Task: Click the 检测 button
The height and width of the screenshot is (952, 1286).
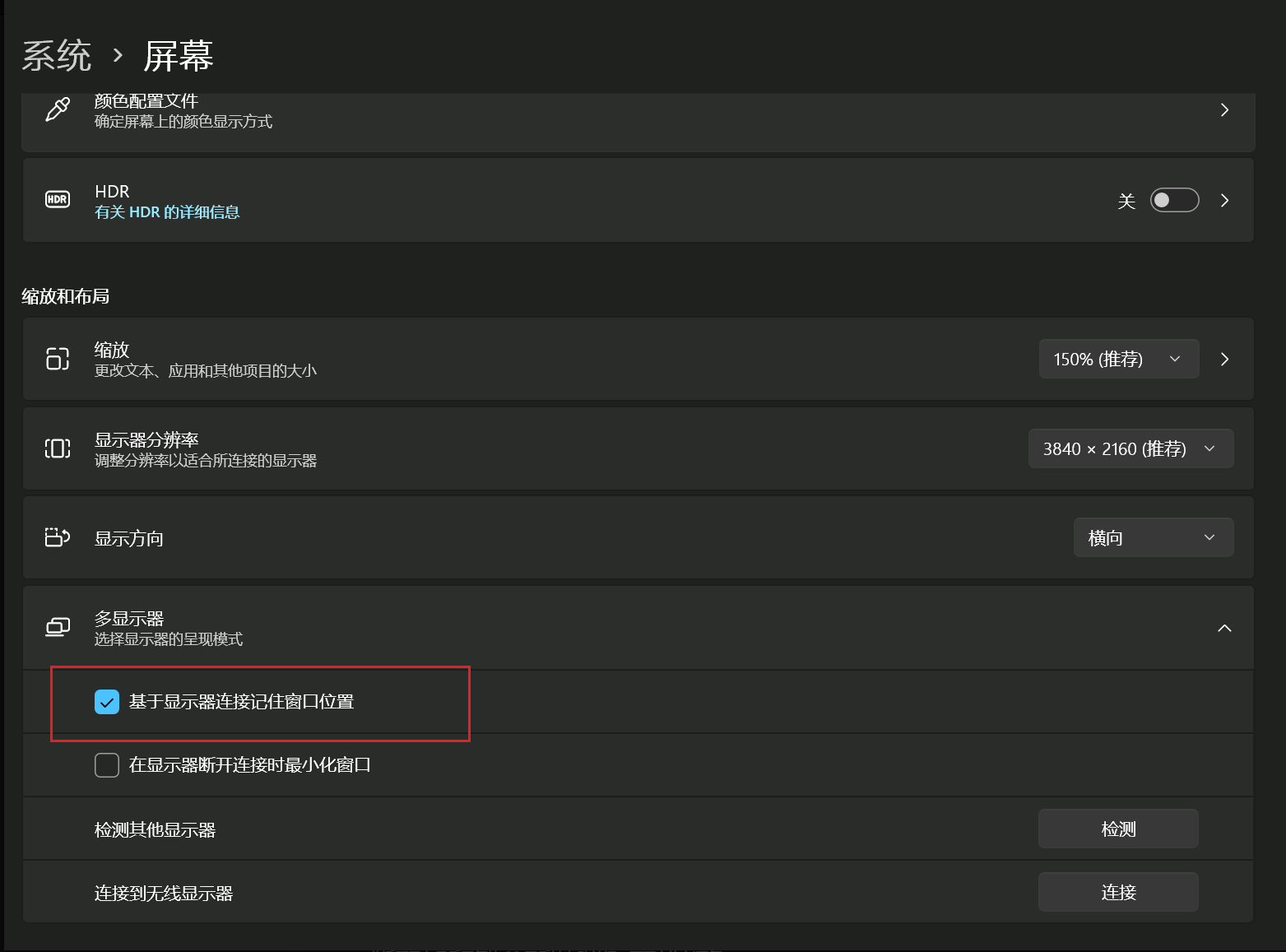Action: 1118,829
